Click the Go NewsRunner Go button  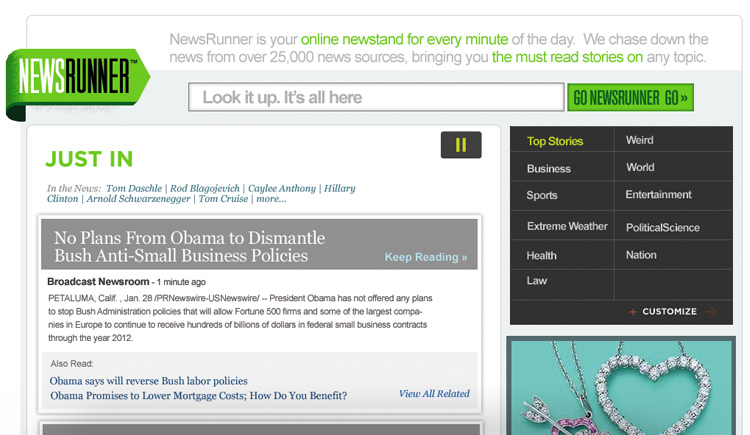pyautogui.click(x=630, y=98)
